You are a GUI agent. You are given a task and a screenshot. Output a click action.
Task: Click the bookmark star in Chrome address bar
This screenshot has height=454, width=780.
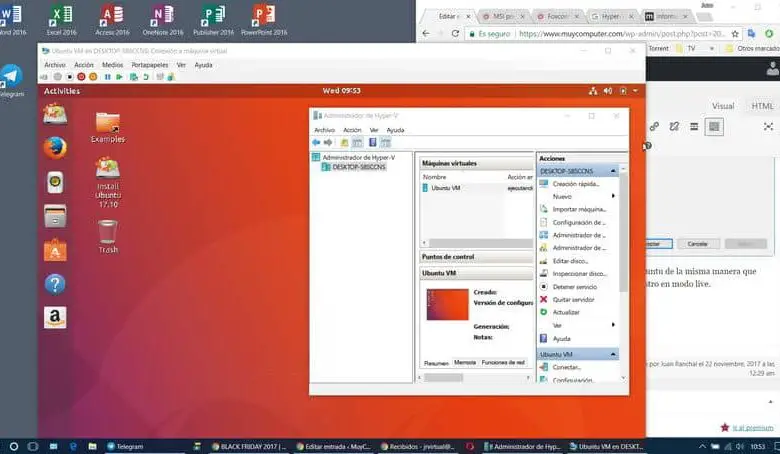tap(735, 34)
